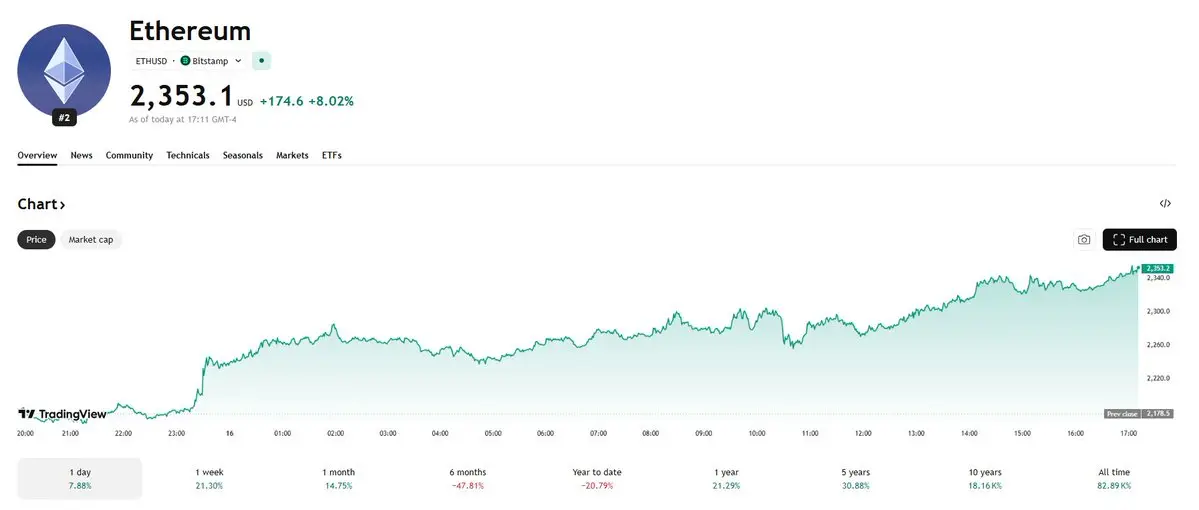The width and height of the screenshot is (1199, 510).
Task: Click the green market status dot
Action: tap(261, 60)
